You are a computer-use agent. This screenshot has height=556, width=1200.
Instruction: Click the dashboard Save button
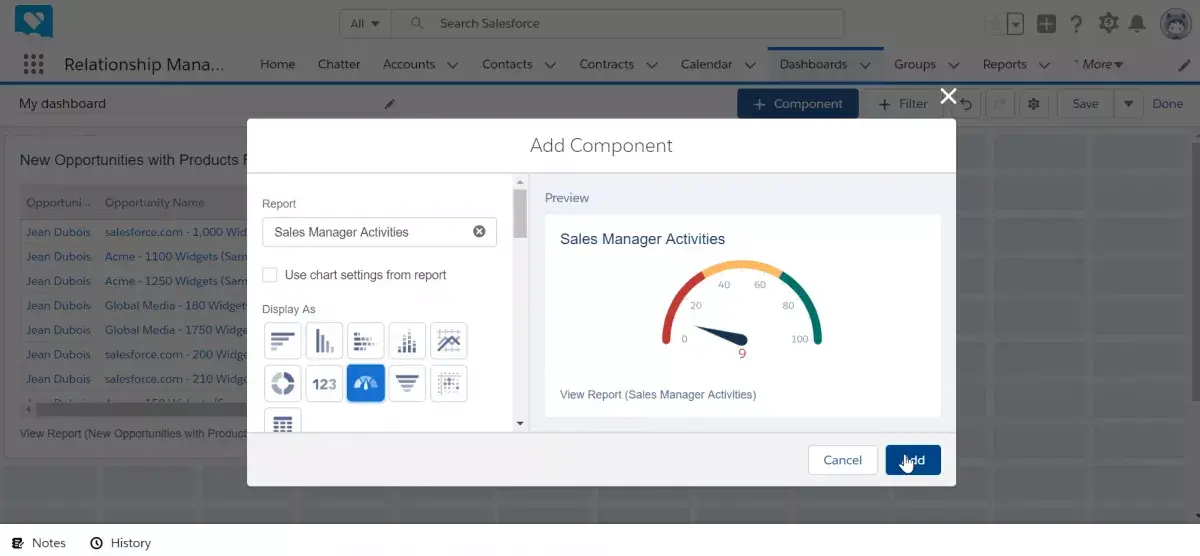coord(1085,104)
